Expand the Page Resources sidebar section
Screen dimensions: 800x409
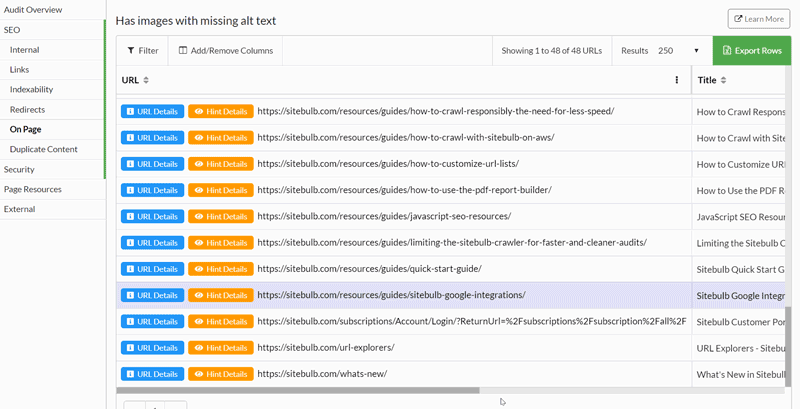pyautogui.click(x=32, y=189)
